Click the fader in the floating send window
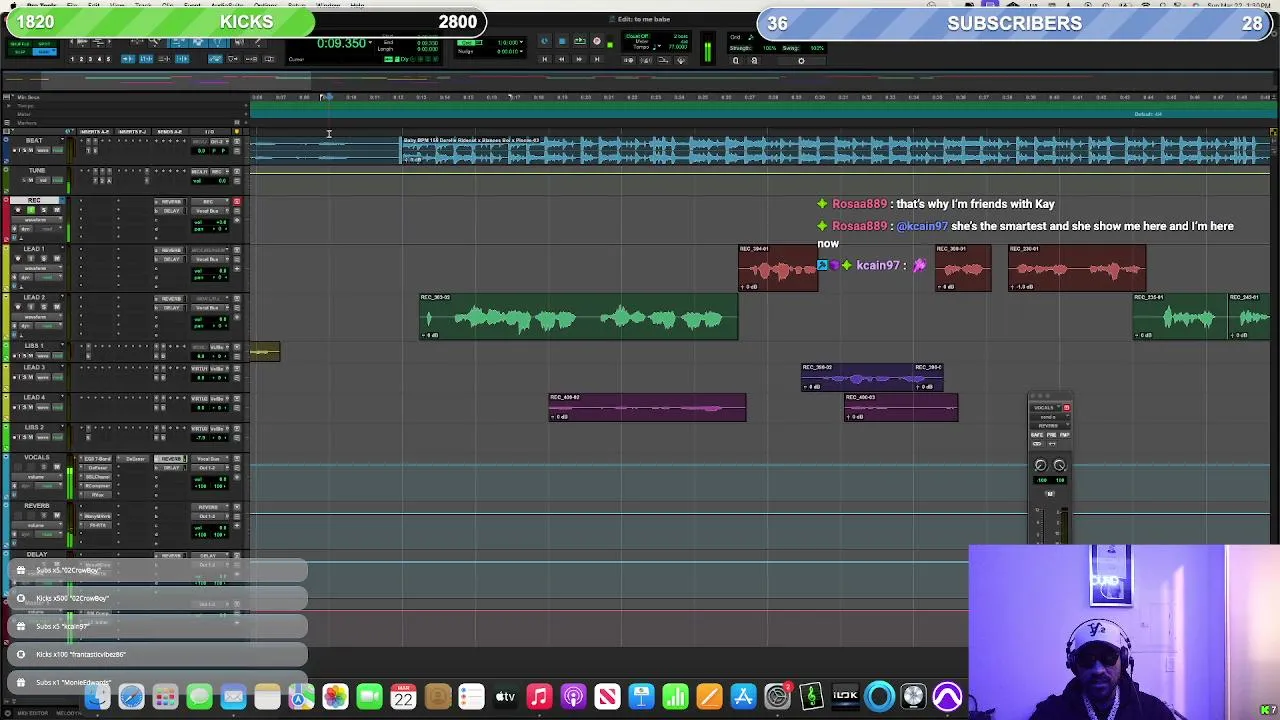 1043,526
